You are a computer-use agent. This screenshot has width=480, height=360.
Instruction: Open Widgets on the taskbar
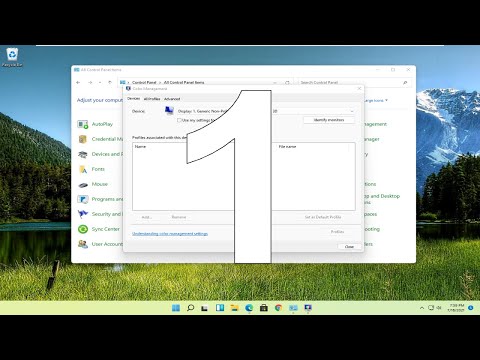pos(220,308)
